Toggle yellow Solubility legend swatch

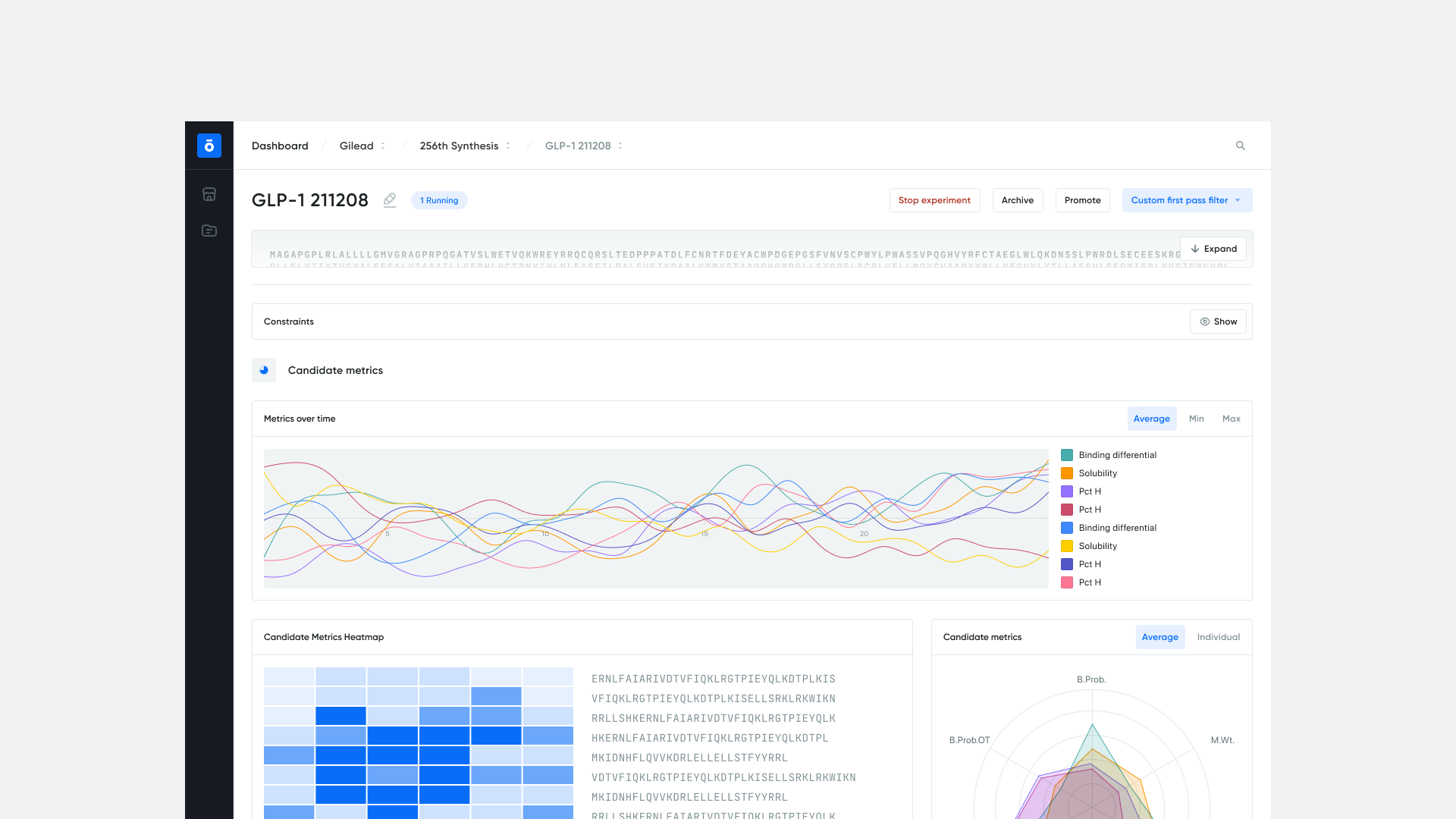[1067, 546]
